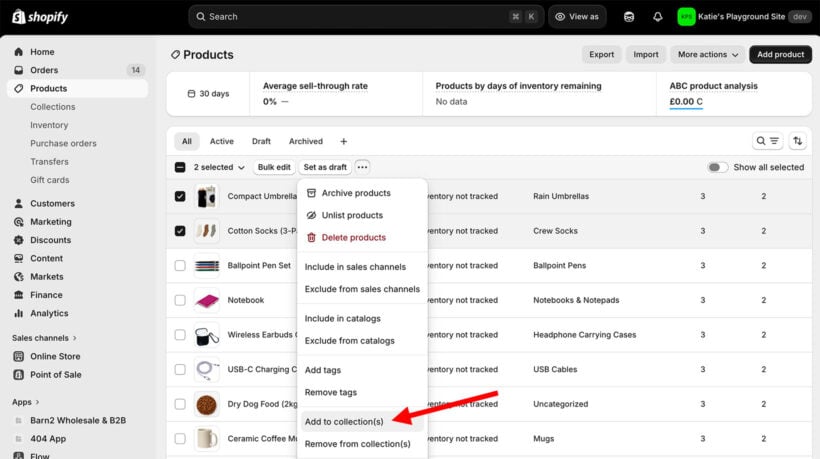Open the notifications bell
Viewport: 820px width, 459px height.
[657, 17]
